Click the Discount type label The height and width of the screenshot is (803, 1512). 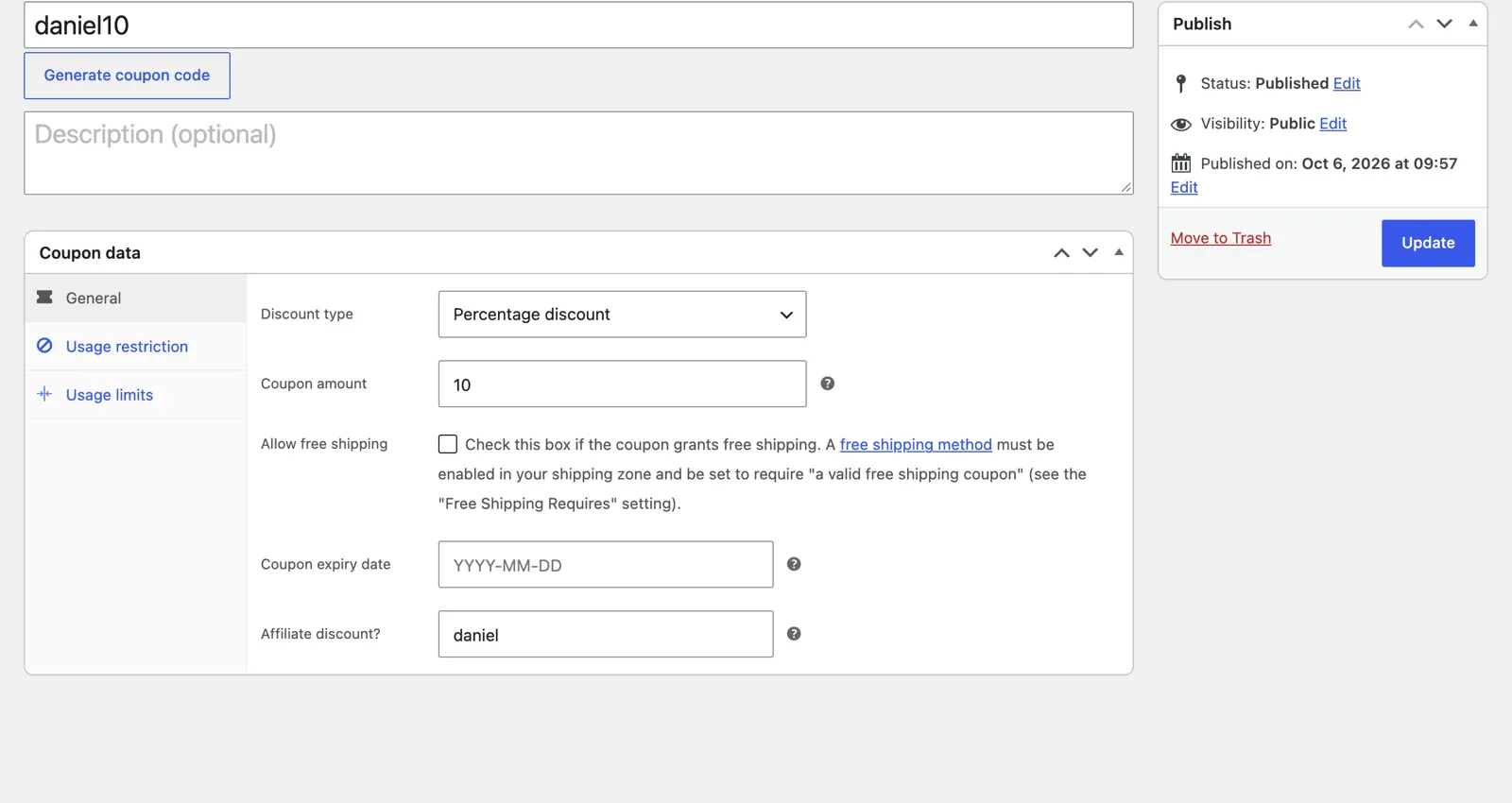pos(307,314)
